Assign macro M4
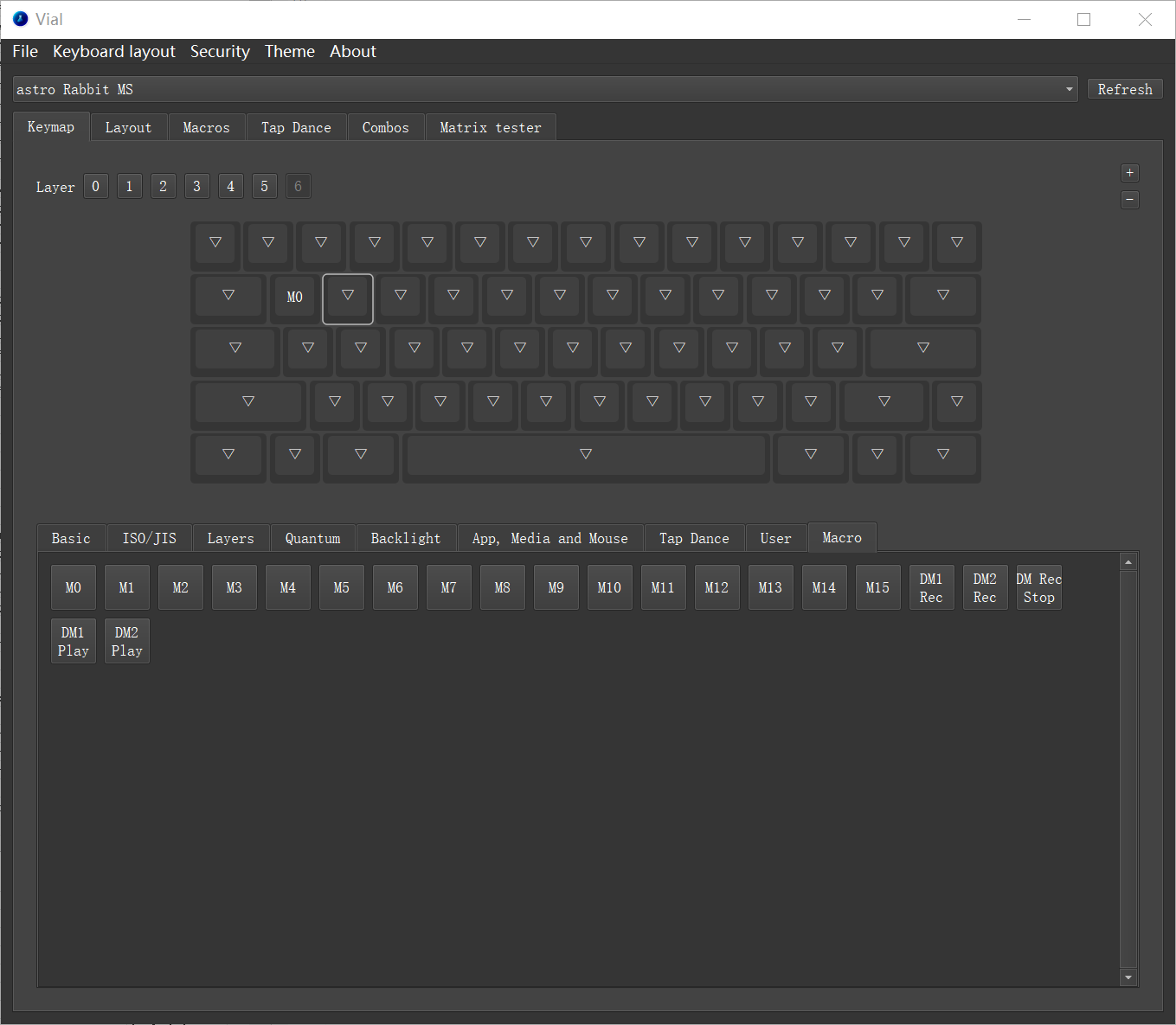This screenshot has width=1176, height=1025. pos(288,587)
